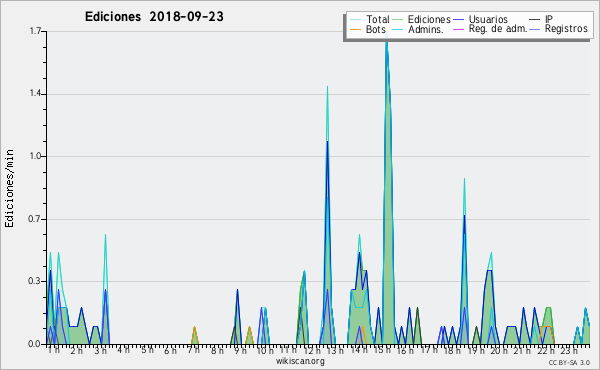Click the 'Ediciones/min' y-axis label
600x370 pixels.
[x=9, y=188]
